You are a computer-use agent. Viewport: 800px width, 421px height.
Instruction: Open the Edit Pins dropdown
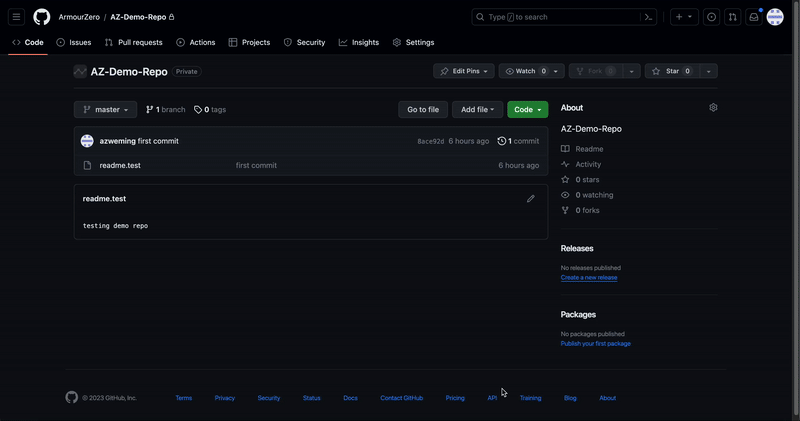pyautogui.click(x=464, y=71)
